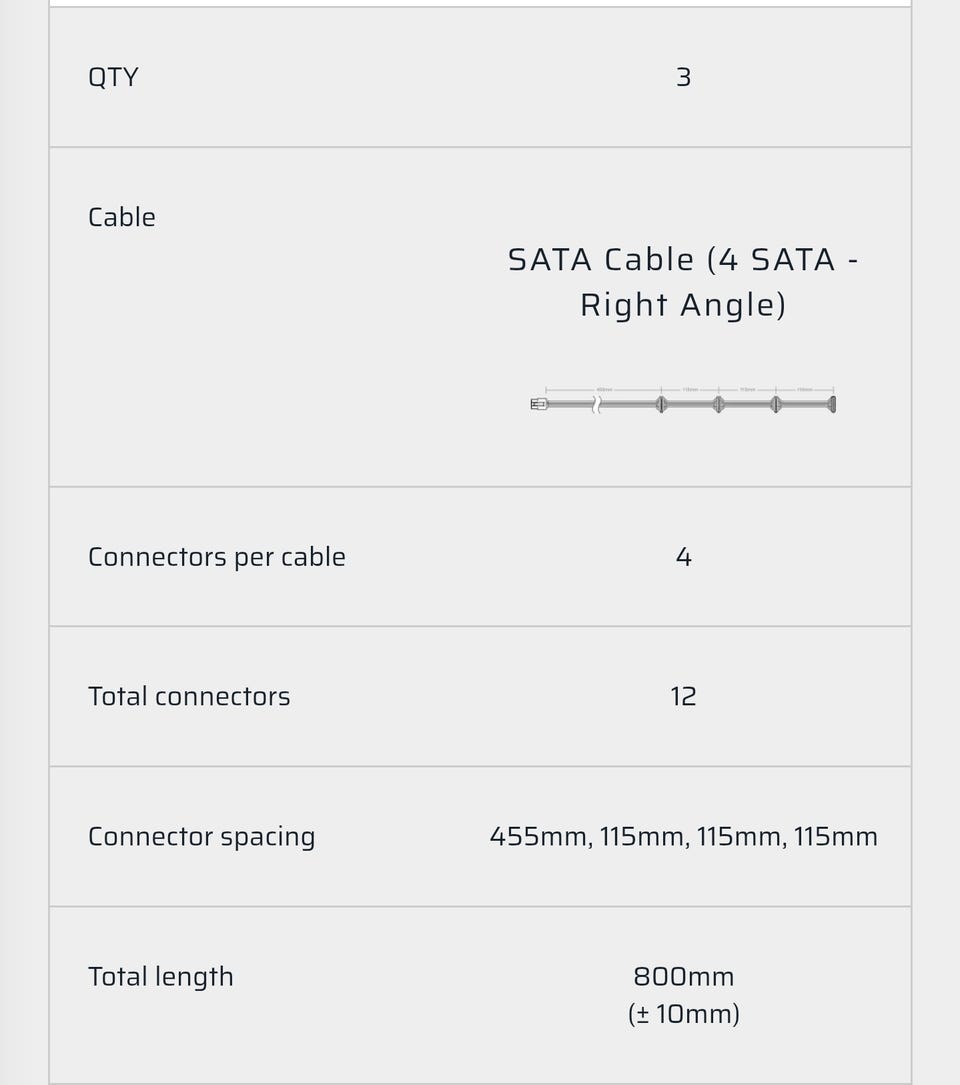Click the end SATA connector on diagram
Screen dimensions: 960x1085
click(x=832, y=404)
